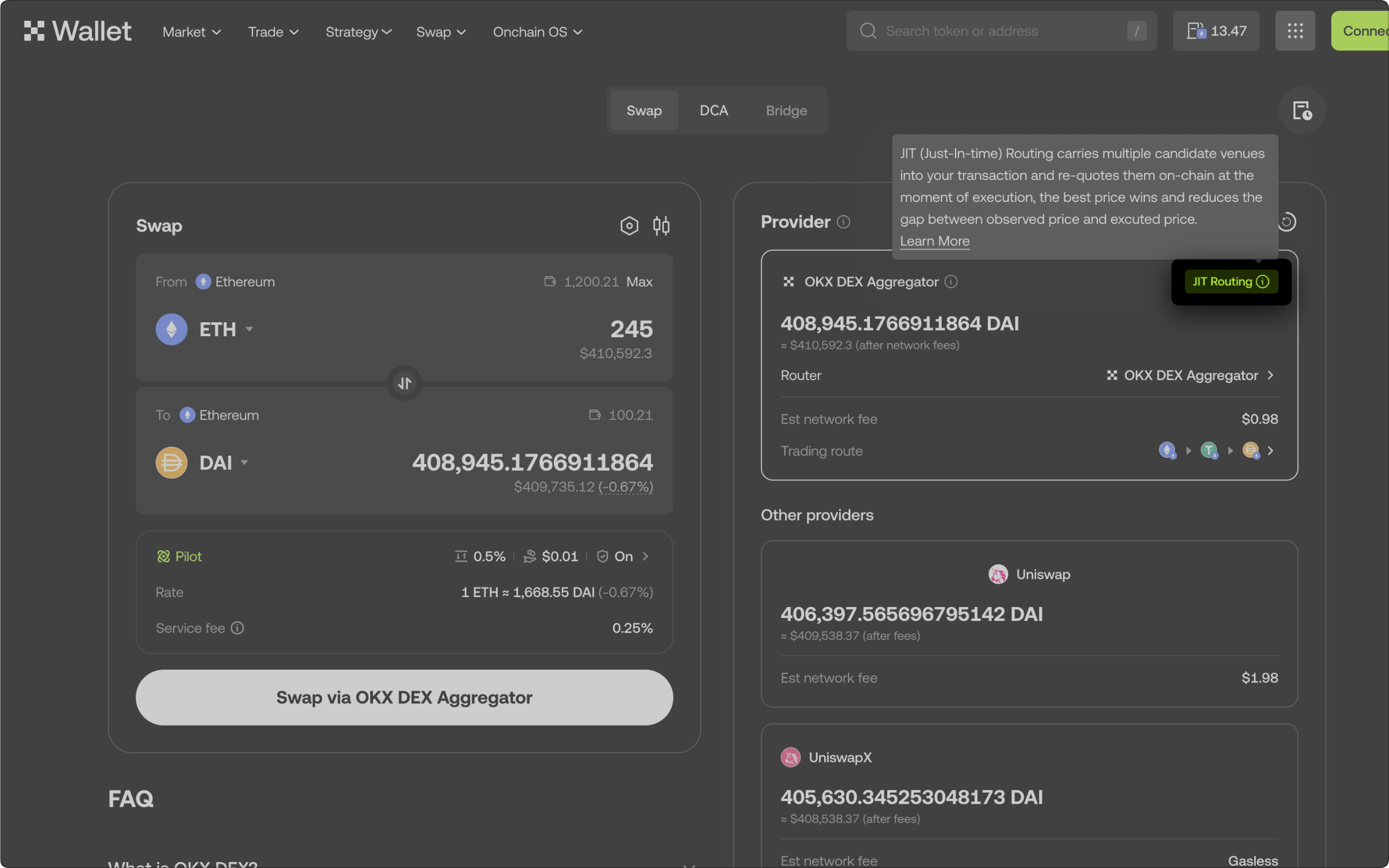1389x868 pixels.
Task: Click info icon next to OKX DEX Aggregator
Action: (x=951, y=282)
